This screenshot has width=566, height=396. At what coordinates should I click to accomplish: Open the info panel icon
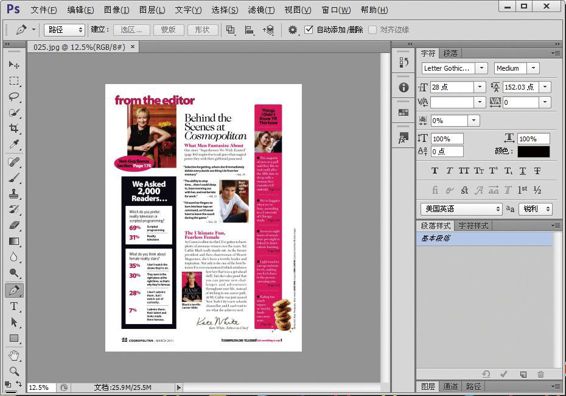pos(404,87)
